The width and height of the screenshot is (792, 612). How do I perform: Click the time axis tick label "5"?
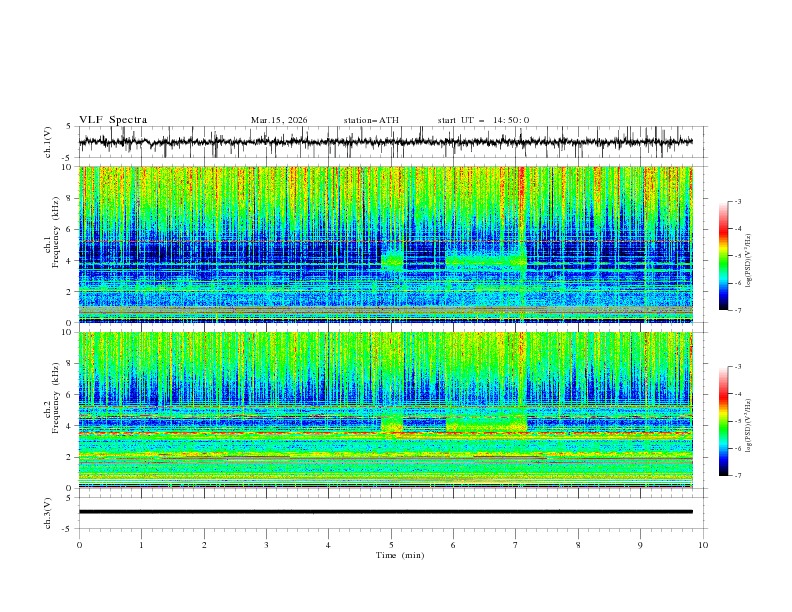point(391,545)
